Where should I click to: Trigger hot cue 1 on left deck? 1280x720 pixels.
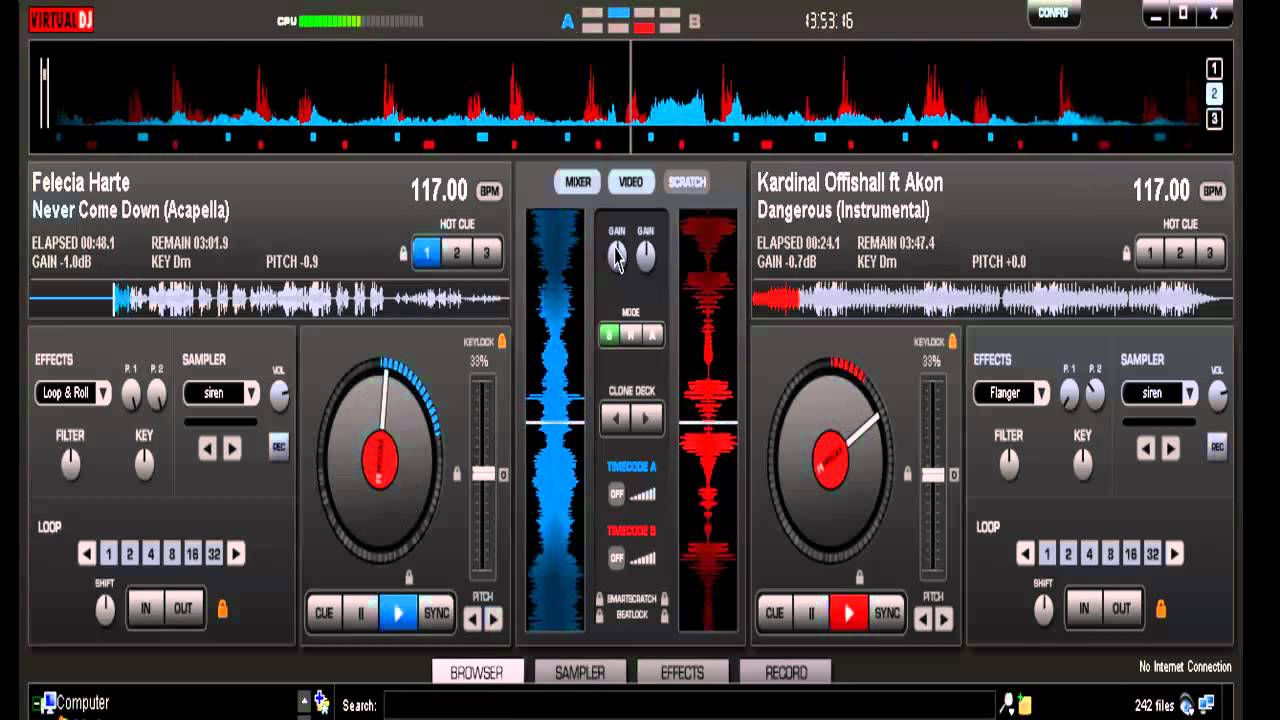tap(426, 253)
